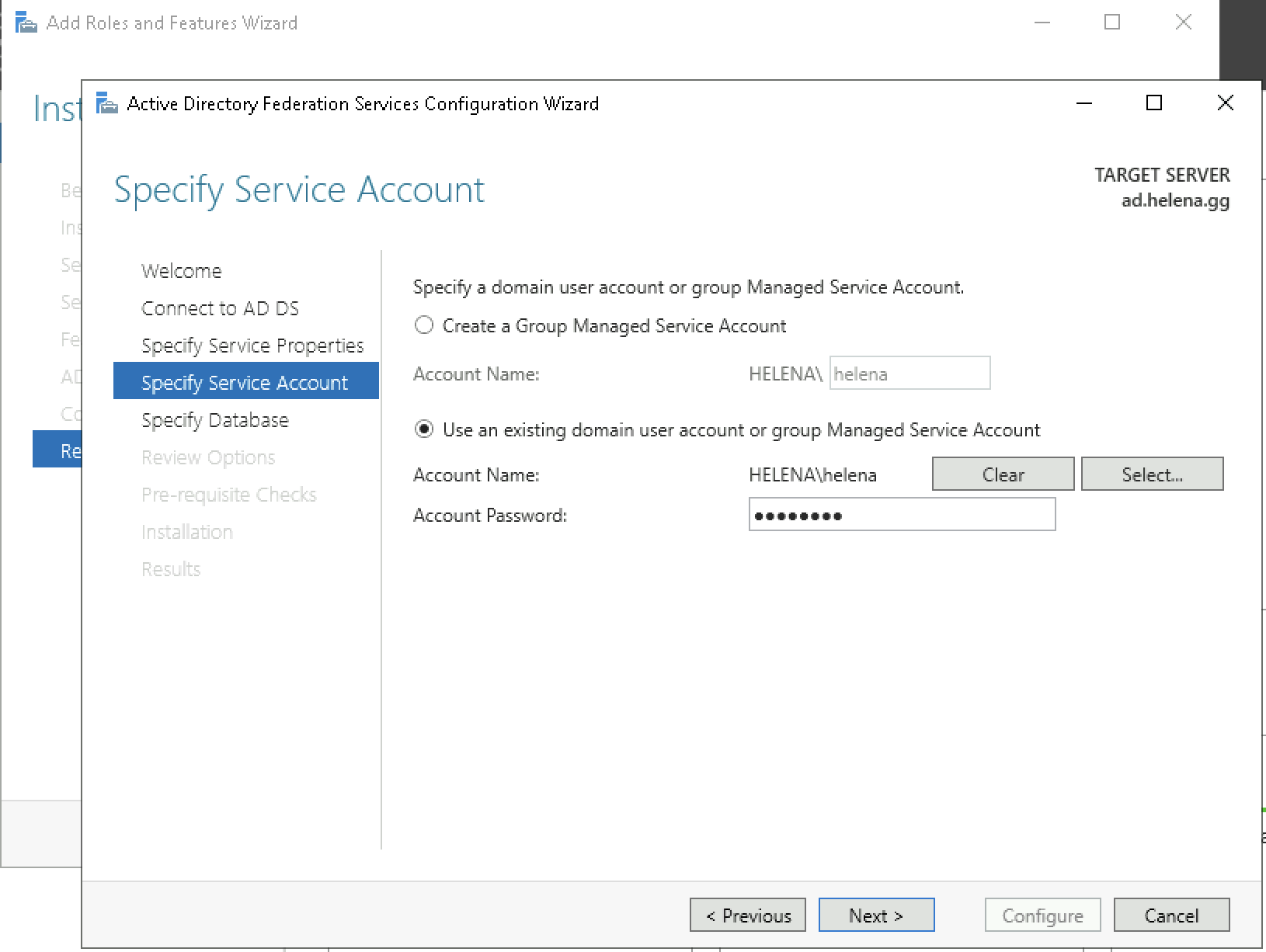Close the AD FS Configuration Wizard window
The image size is (1266, 952).
coord(1225,103)
